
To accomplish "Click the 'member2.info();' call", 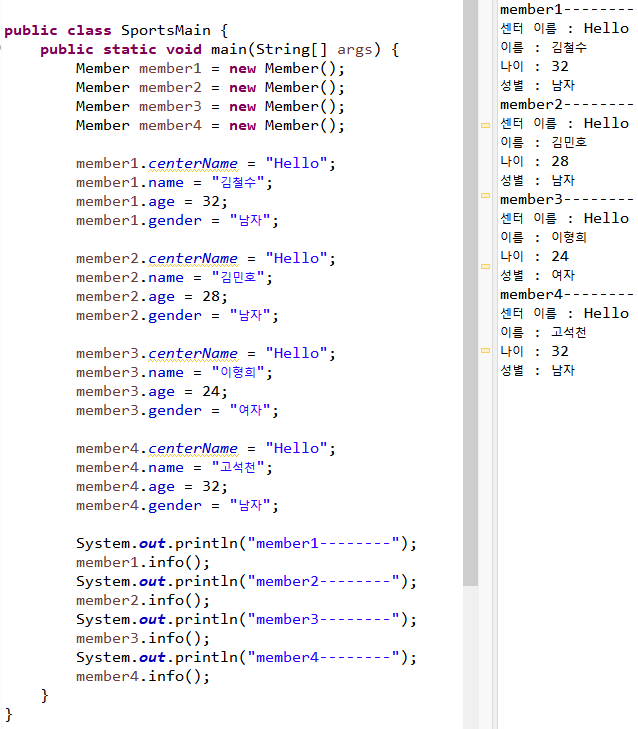I will click(143, 601).
